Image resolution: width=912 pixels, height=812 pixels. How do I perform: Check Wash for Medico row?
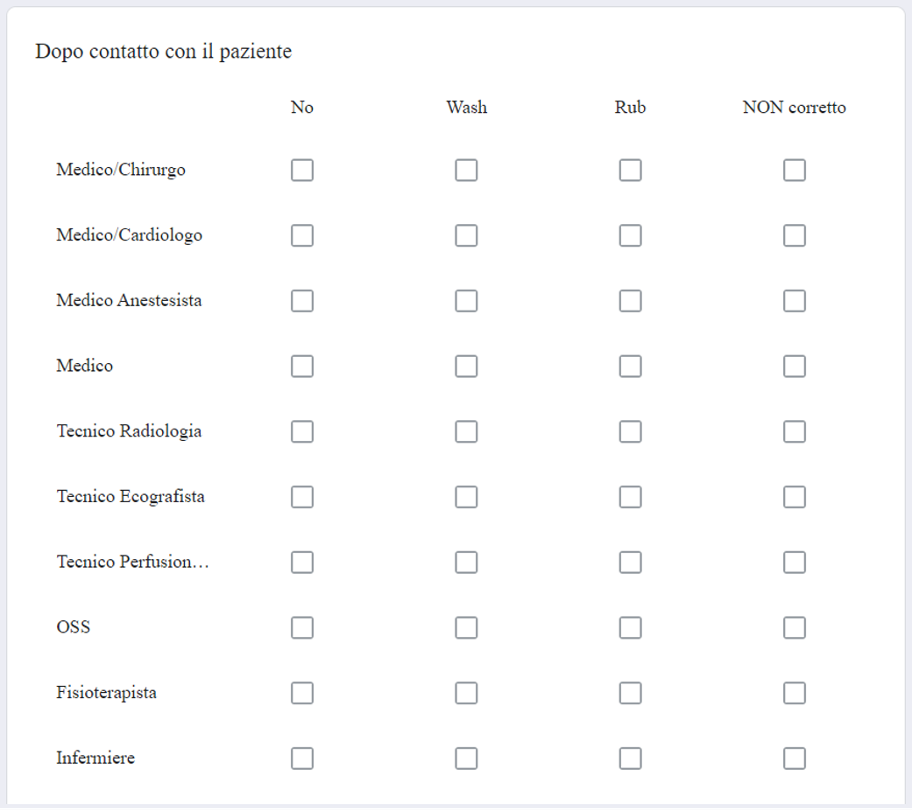tap(466, 366)
